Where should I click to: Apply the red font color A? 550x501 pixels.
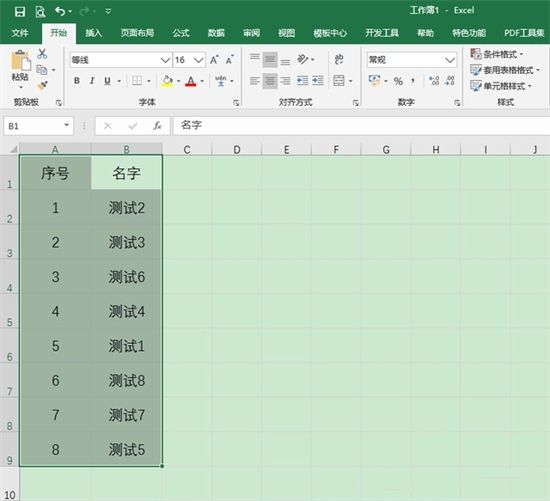click(x=190, y=81)
